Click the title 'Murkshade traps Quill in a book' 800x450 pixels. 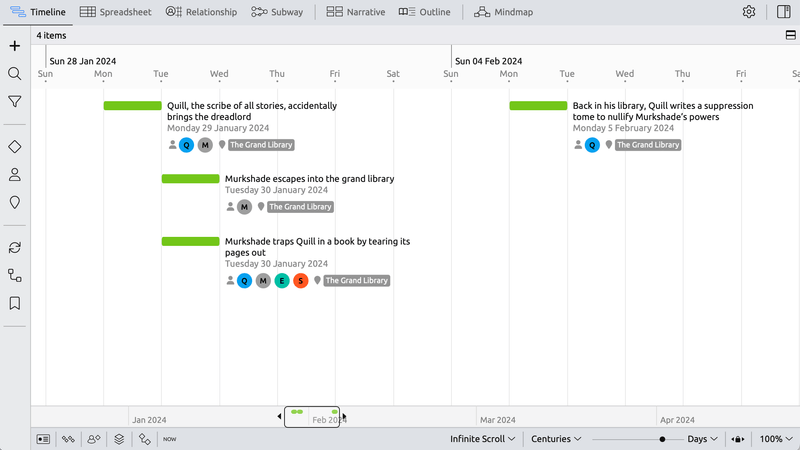click(317, 247)
